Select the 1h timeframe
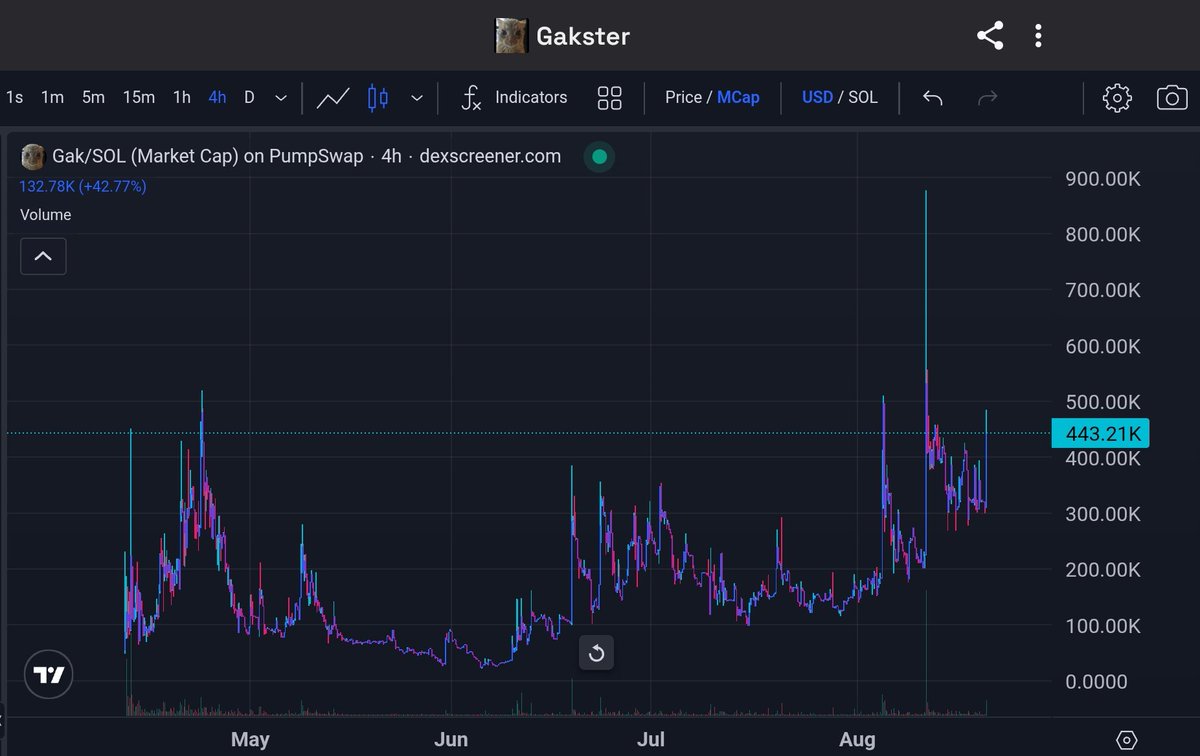This screenshot has height=756, width=1200. coord(181,97)
